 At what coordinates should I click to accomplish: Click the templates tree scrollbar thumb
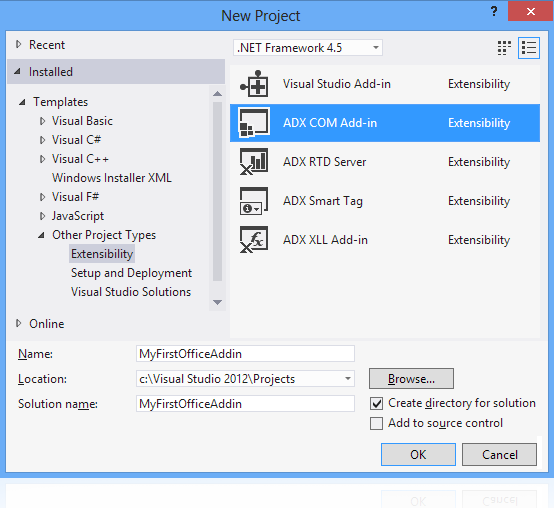218,191
